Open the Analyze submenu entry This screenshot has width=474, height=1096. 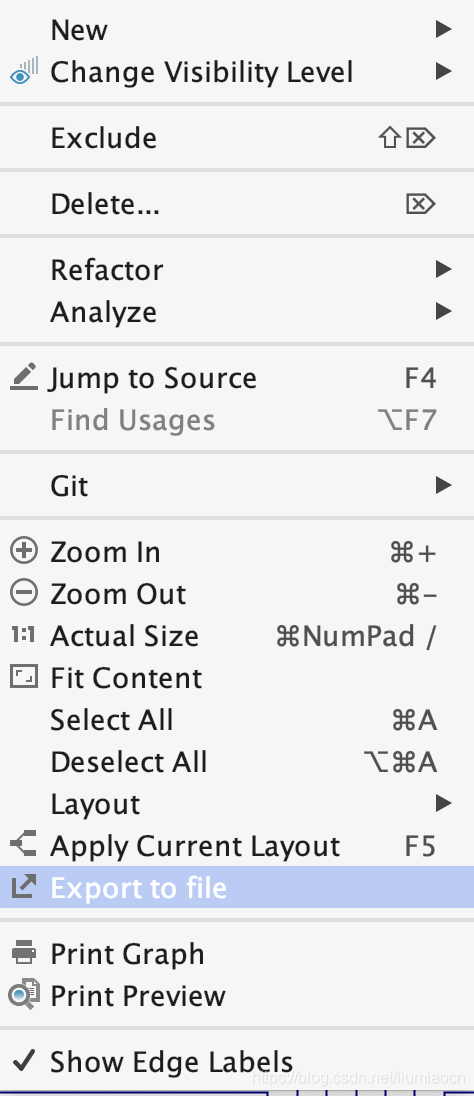(237, 312)
